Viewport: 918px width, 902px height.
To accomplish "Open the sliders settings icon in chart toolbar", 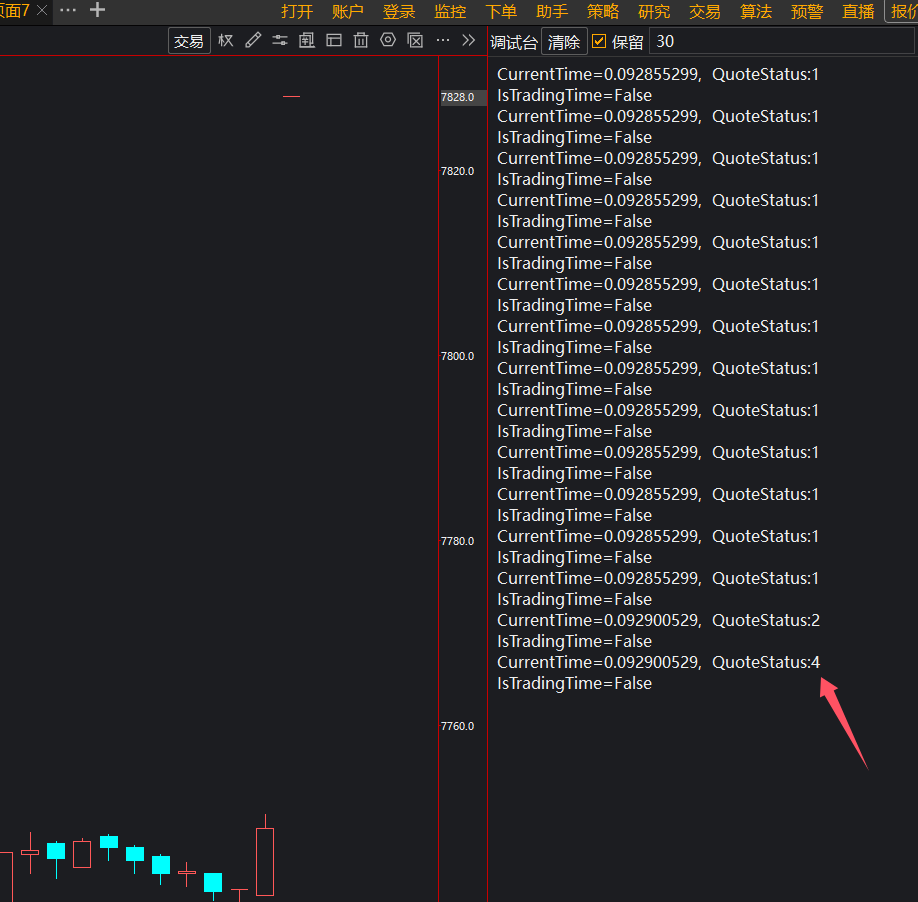I will tap(280, 41).
